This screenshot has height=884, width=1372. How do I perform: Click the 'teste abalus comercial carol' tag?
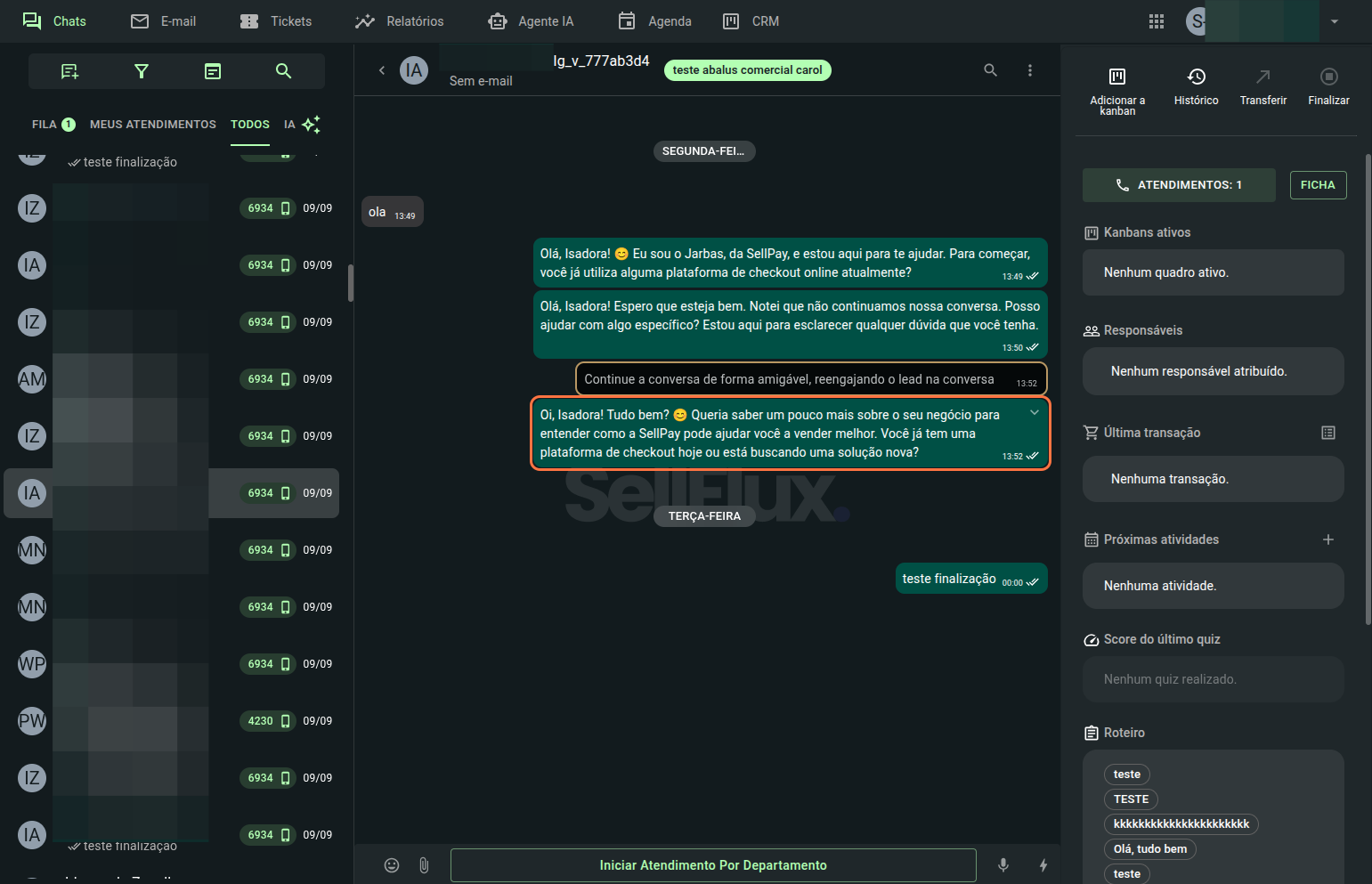(748, 70)
